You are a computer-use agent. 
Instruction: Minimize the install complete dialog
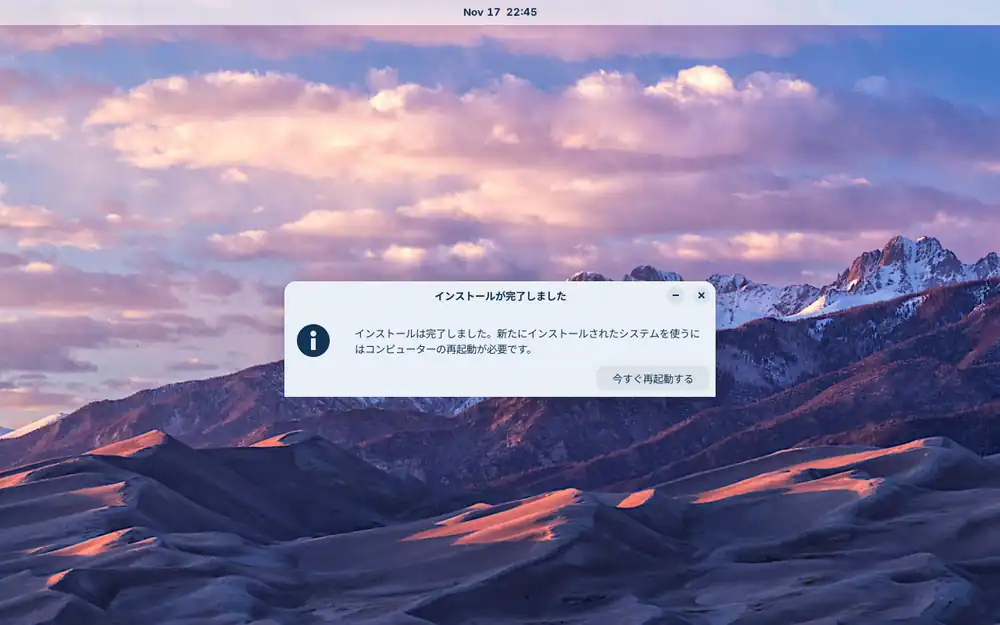pos(676,295)
